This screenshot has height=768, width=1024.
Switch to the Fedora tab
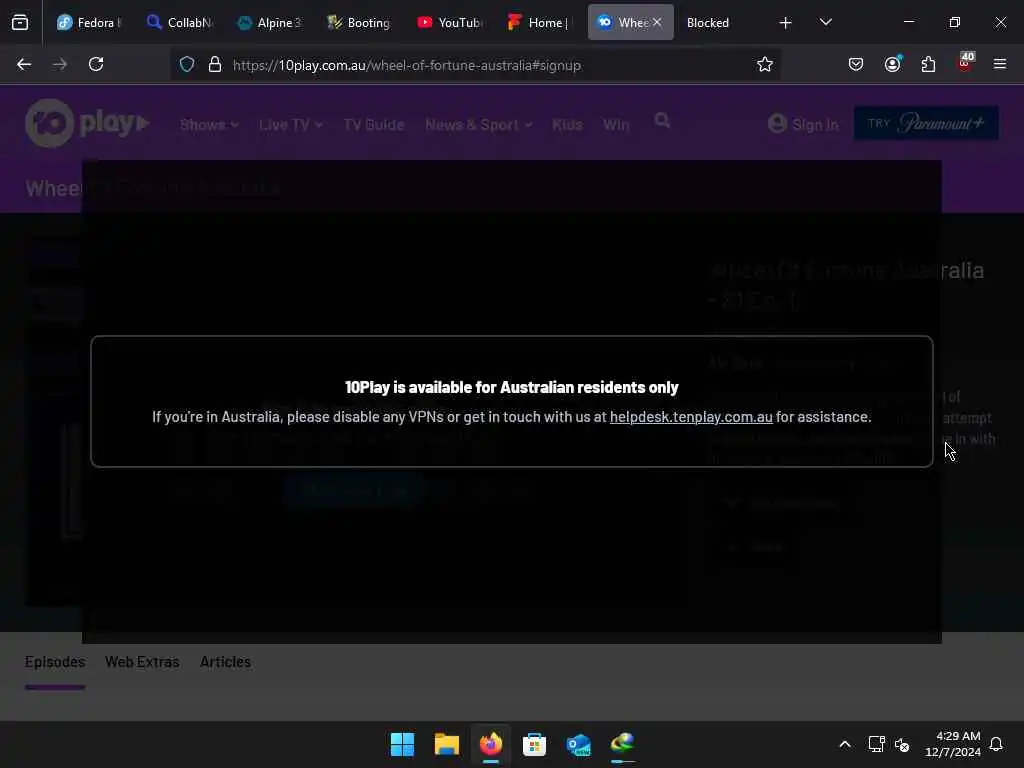point(88,22)
